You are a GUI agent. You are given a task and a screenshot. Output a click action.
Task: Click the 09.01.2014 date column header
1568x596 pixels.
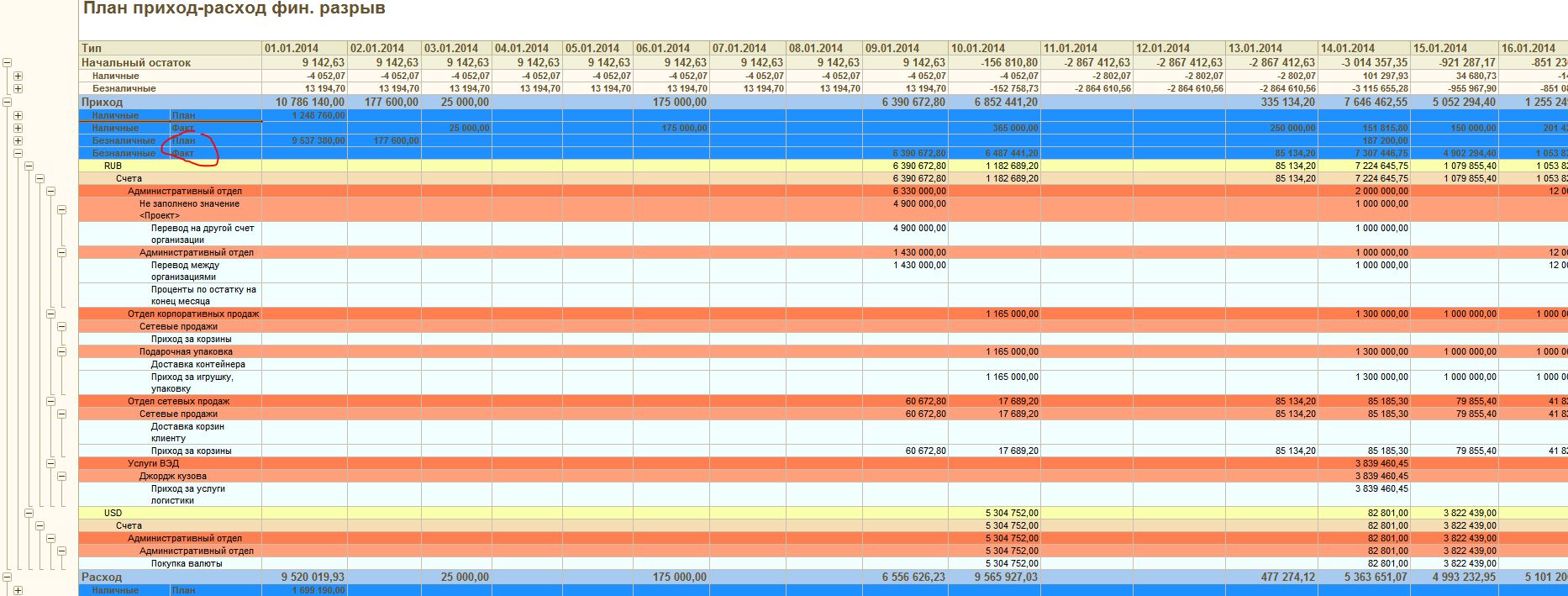tap(904, 48)
